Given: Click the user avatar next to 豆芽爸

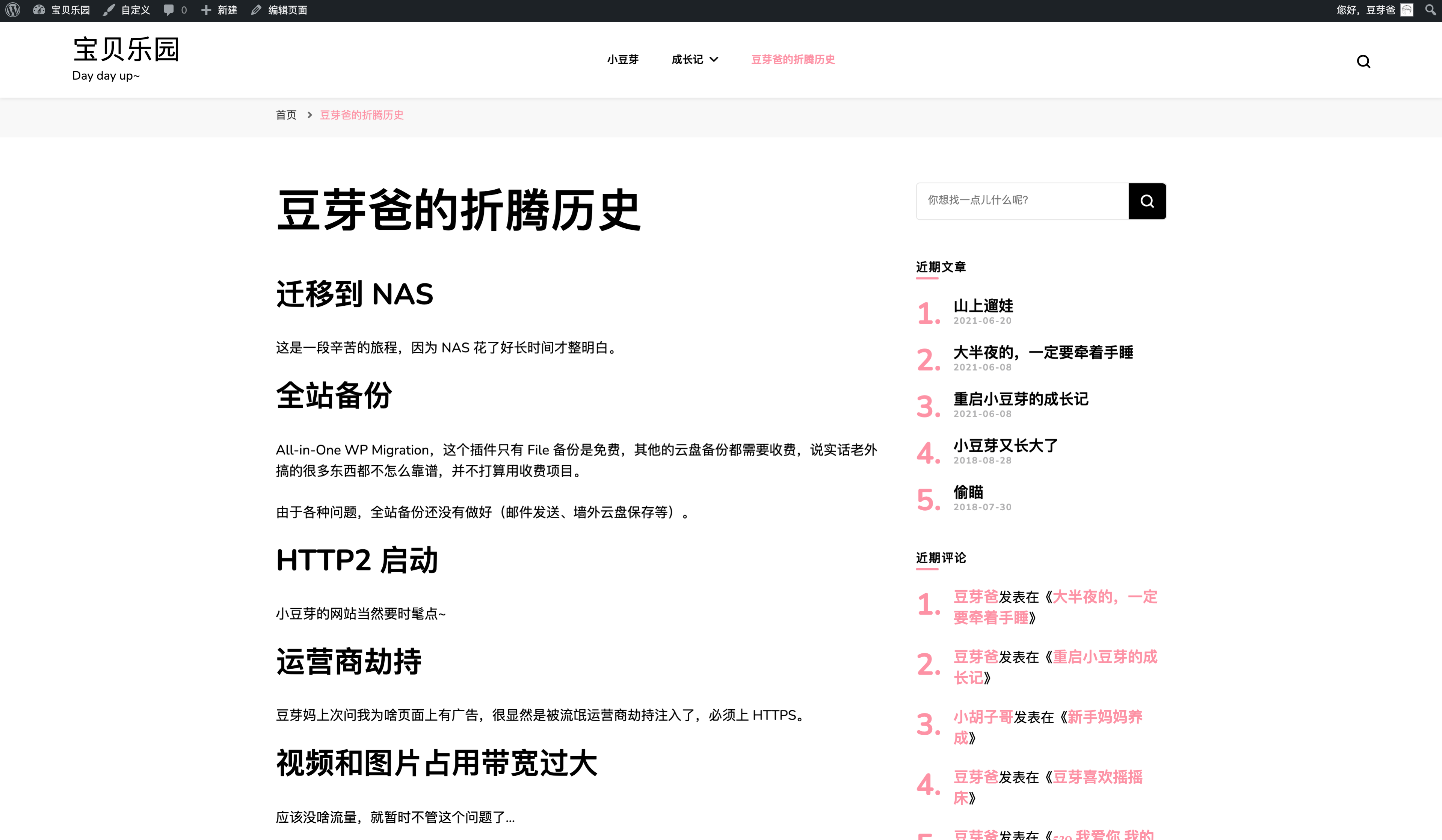Looking at the screenshot, I should click(1407, 10).
